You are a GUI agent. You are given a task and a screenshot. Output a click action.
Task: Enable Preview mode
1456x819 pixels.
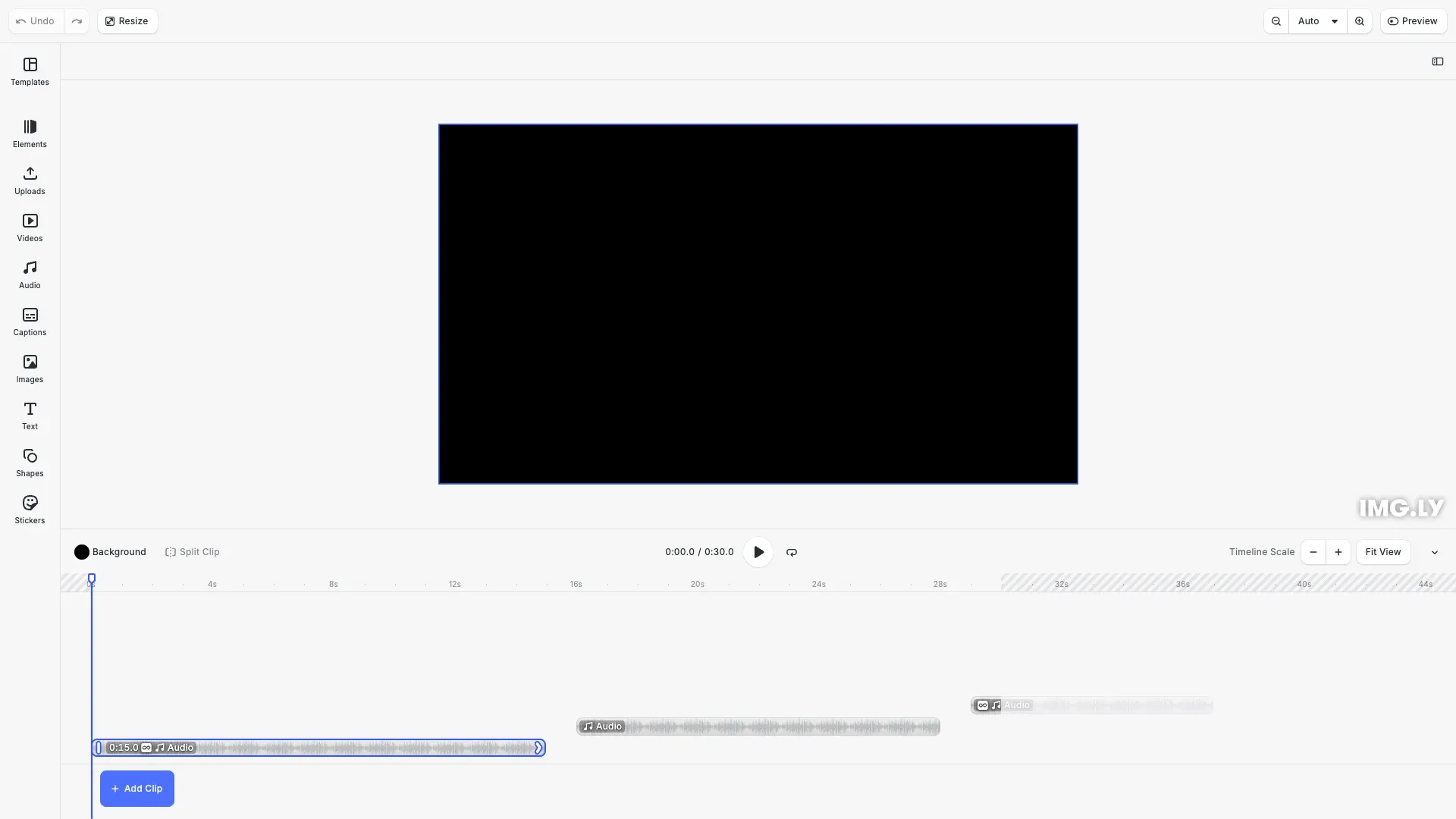click(x=1414, y=20)
